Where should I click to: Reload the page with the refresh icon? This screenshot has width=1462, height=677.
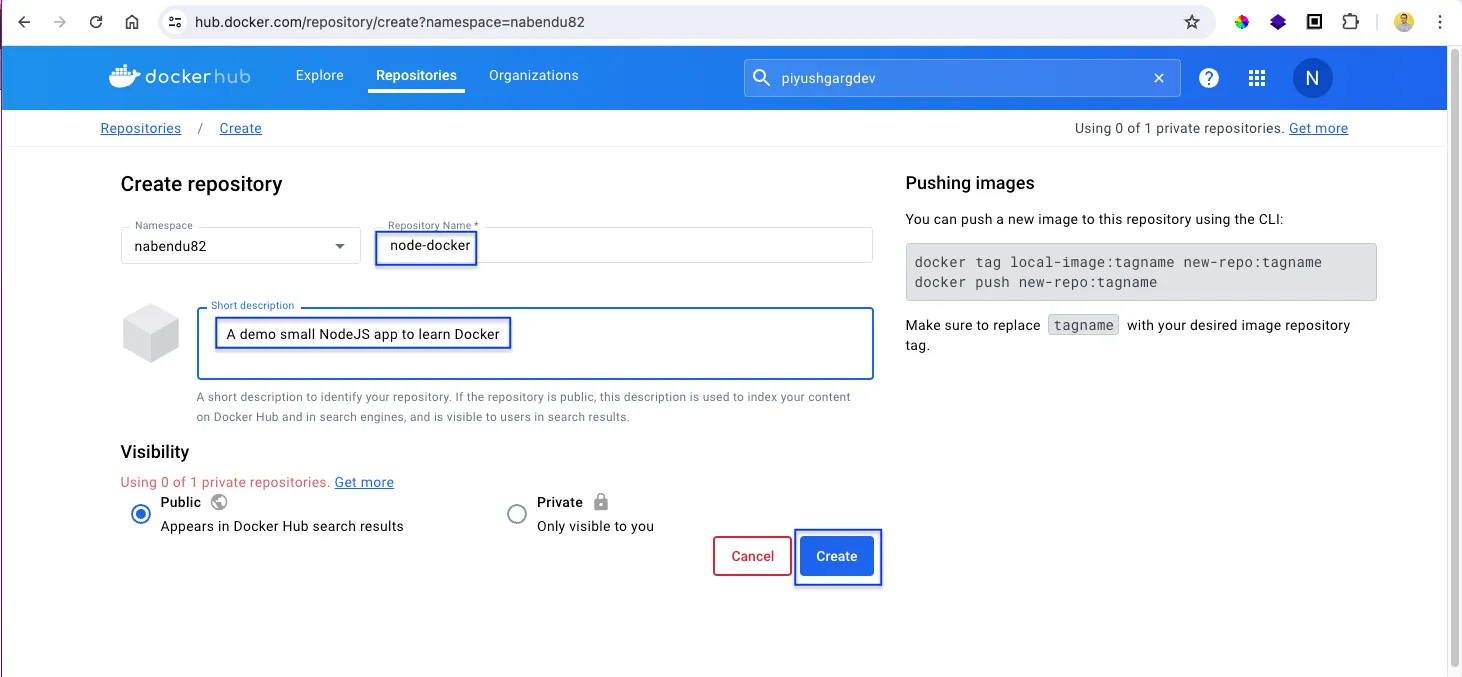click(x=96, y=22)
